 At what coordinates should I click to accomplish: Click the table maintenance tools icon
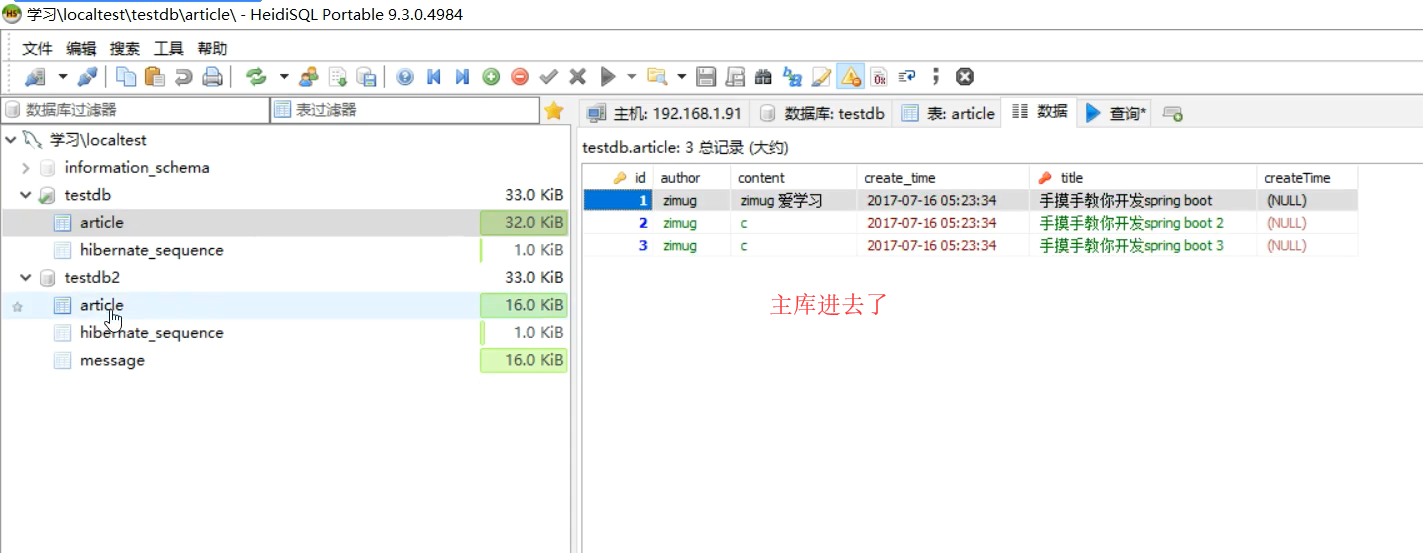click(367, 76)
